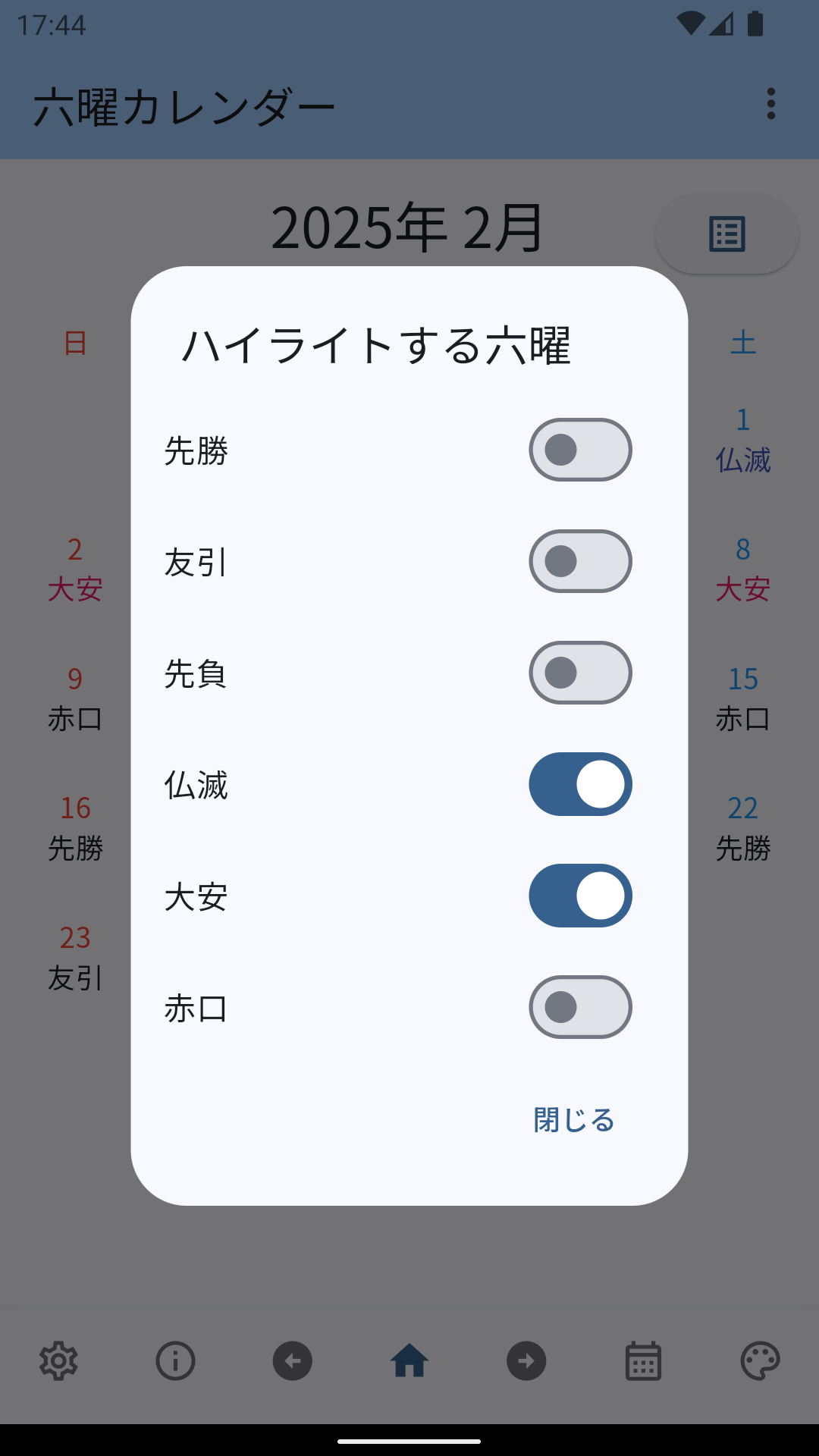819x1456 pixels.
Task: Switch to list view icon
Action: (x=726, y=234)
